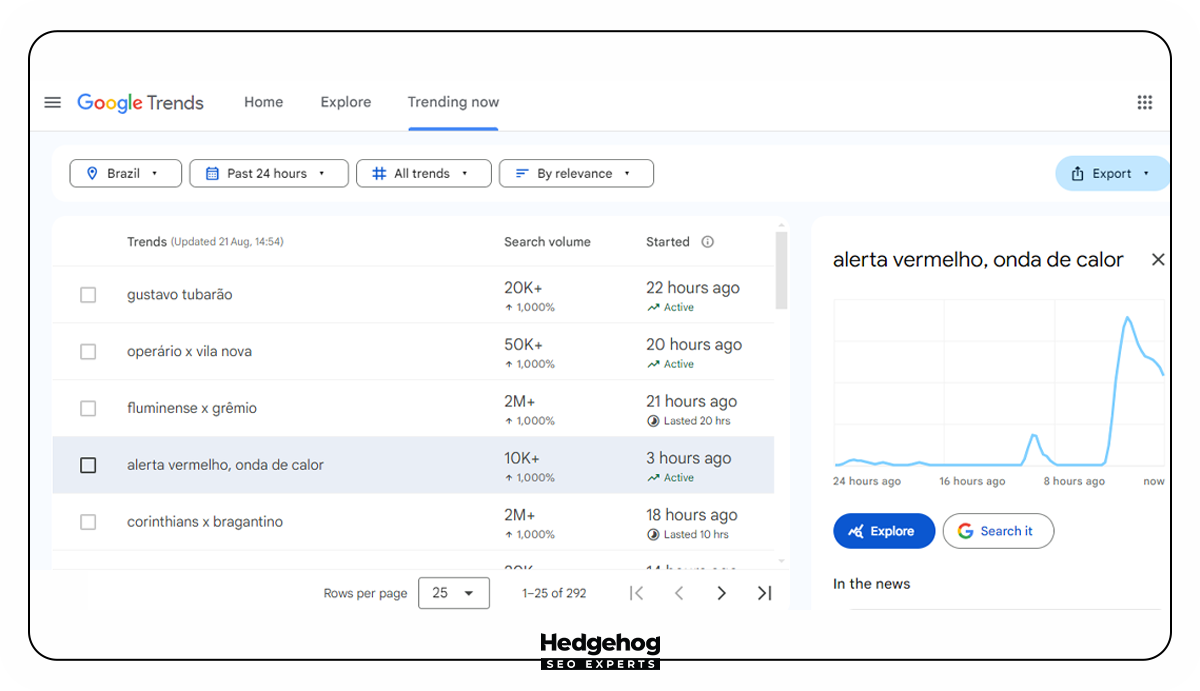Go to the next results page
Image resolution: width=1200 pixels, height=691 pixels.
(x=722, y=593)
